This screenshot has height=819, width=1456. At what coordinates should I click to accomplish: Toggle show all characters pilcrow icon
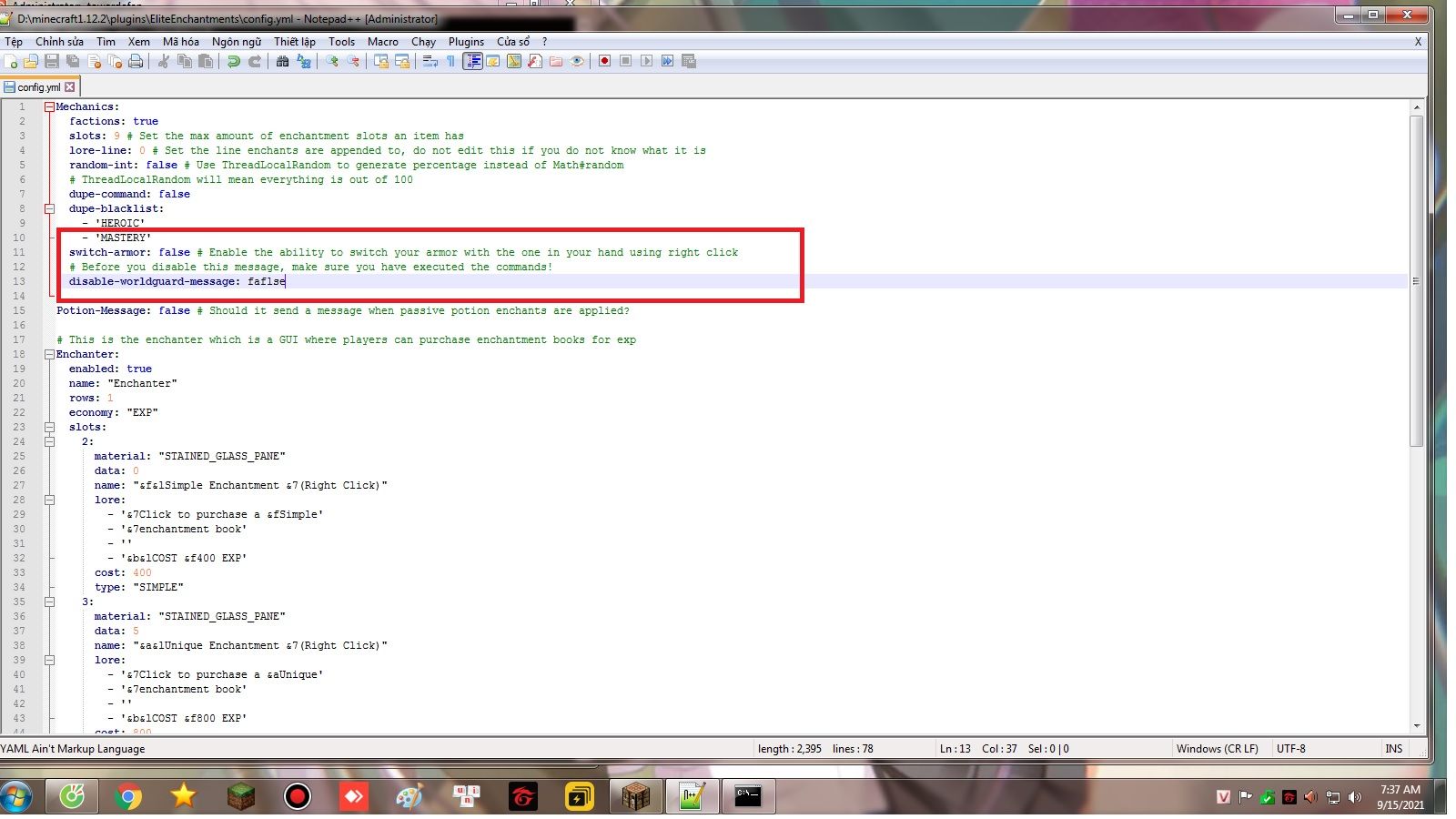(451, 61)
